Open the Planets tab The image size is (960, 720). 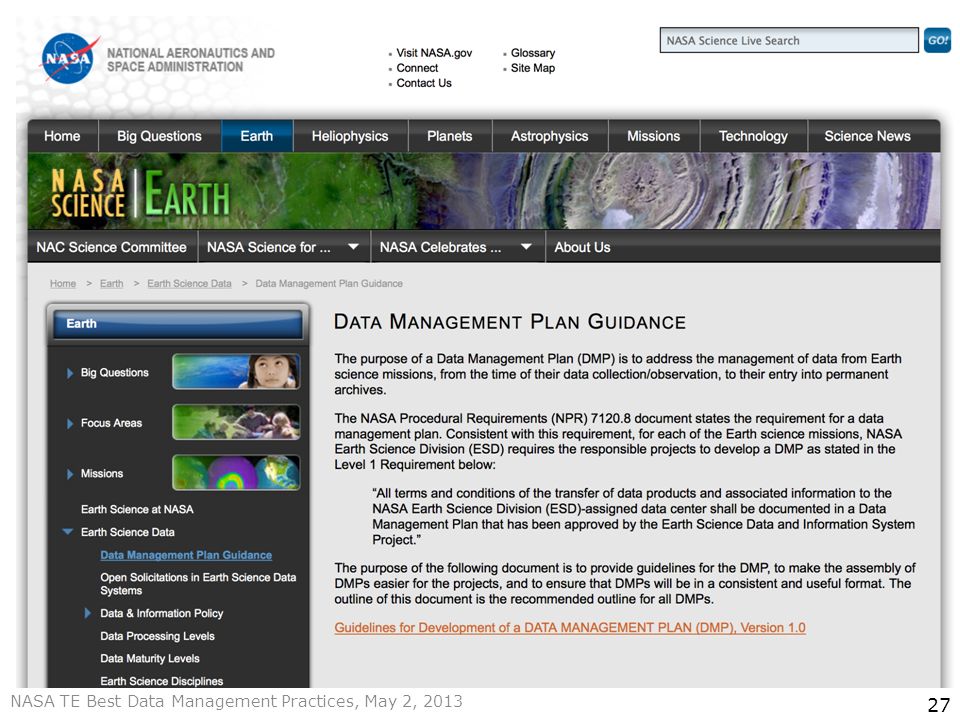(x=449, y=136)
